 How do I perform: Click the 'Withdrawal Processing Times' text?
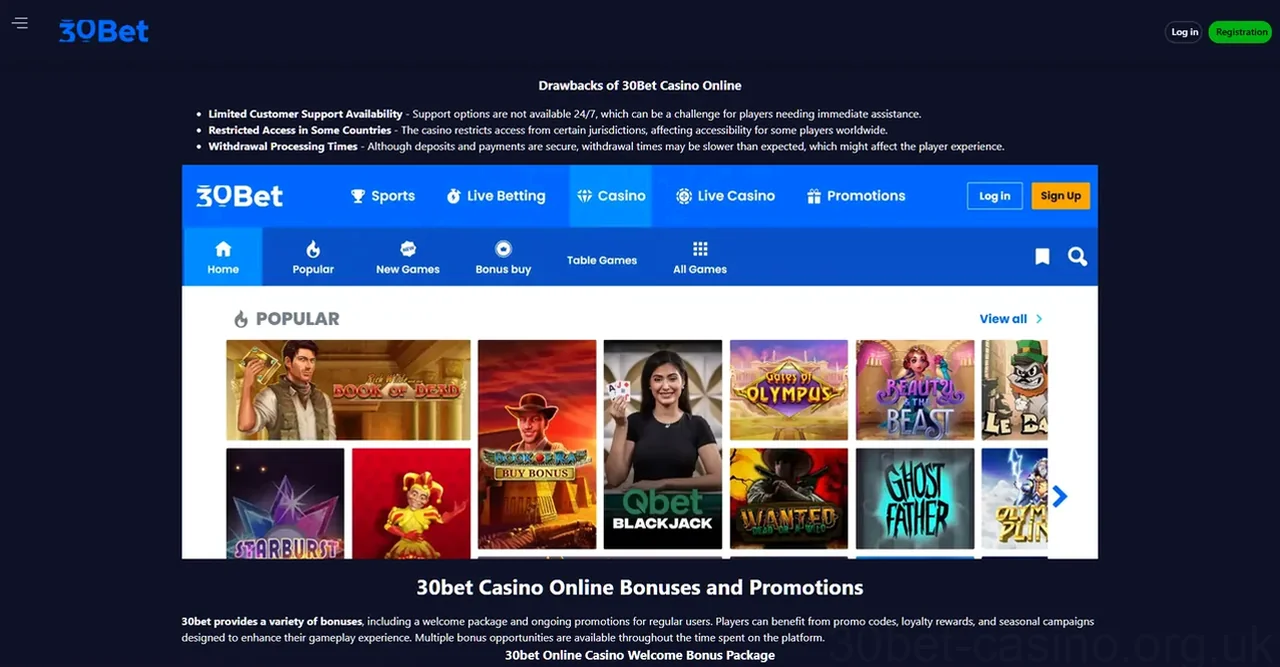(283, 146)
